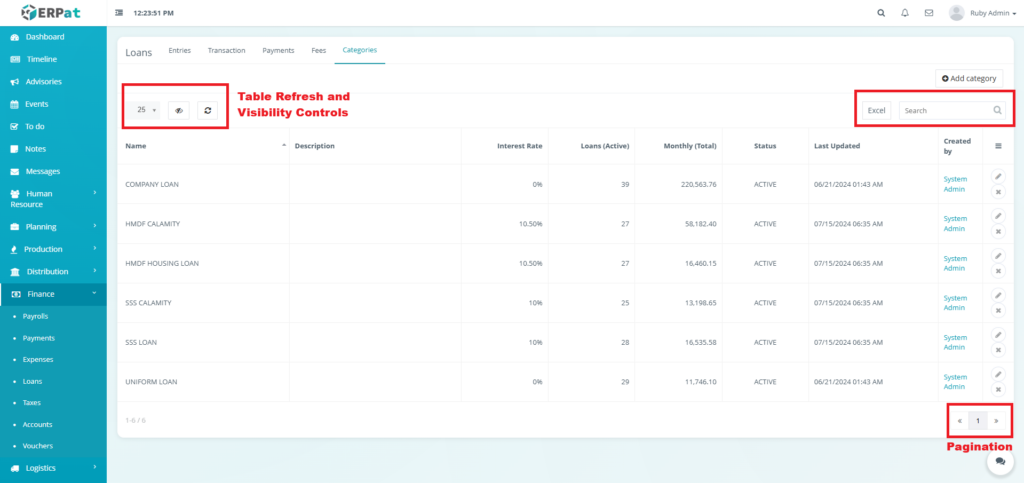Click the table refresh icon
The width and height of the screenshot is (1024, 483).
(x=207, y=111)
